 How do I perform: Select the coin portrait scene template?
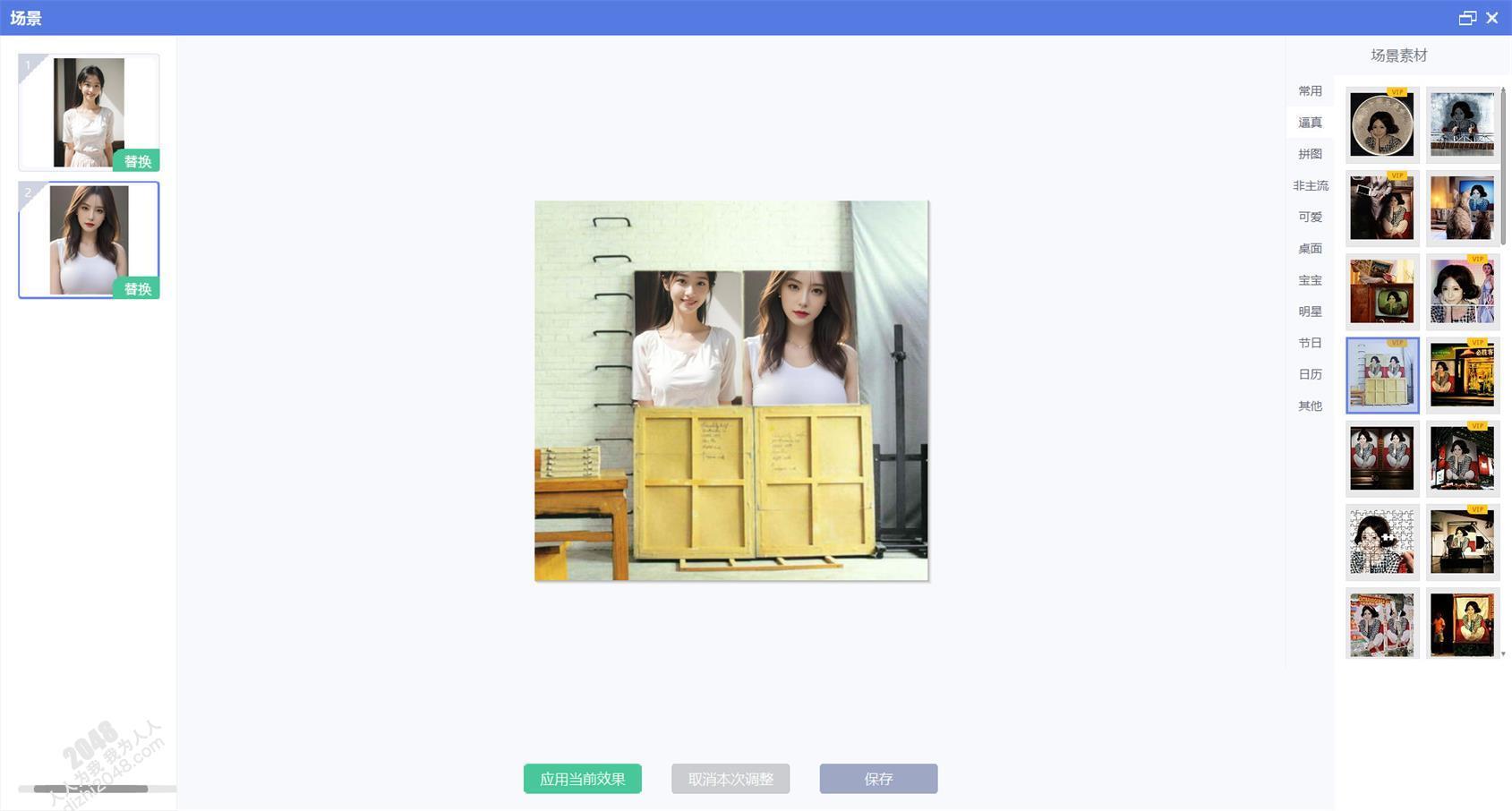(x=1381, y=124)
